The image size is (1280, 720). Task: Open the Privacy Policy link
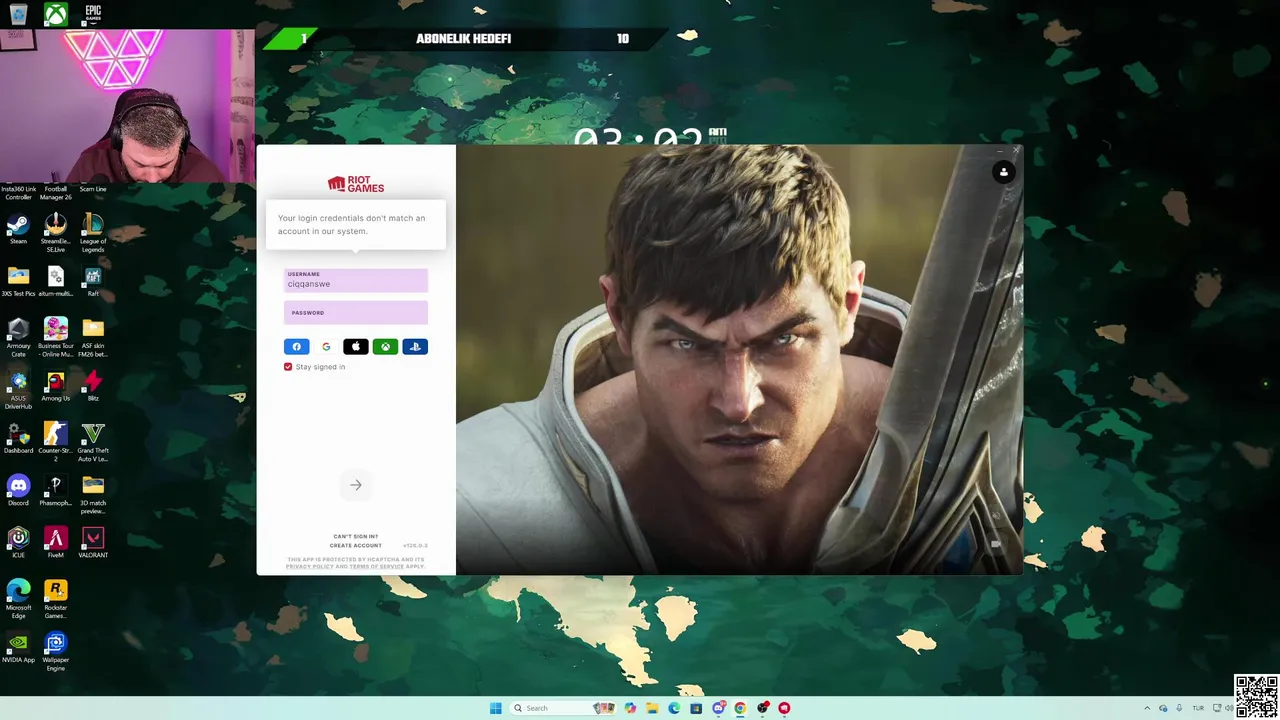310,567
